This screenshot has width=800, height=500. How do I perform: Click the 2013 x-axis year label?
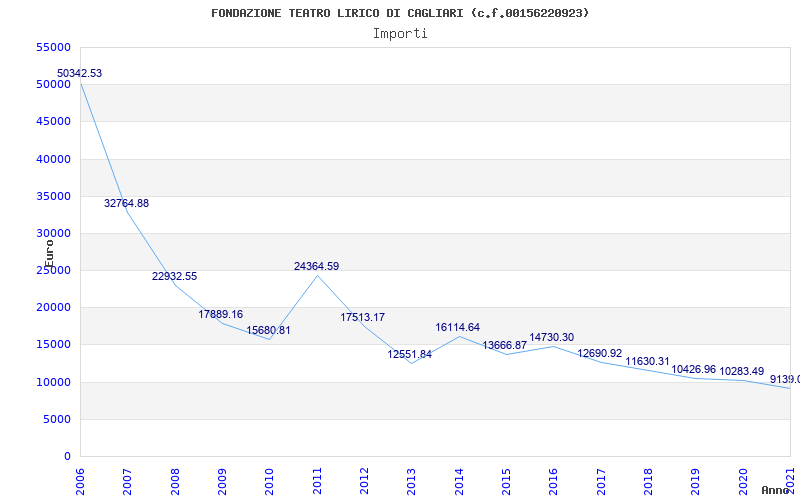click(411, 482)
